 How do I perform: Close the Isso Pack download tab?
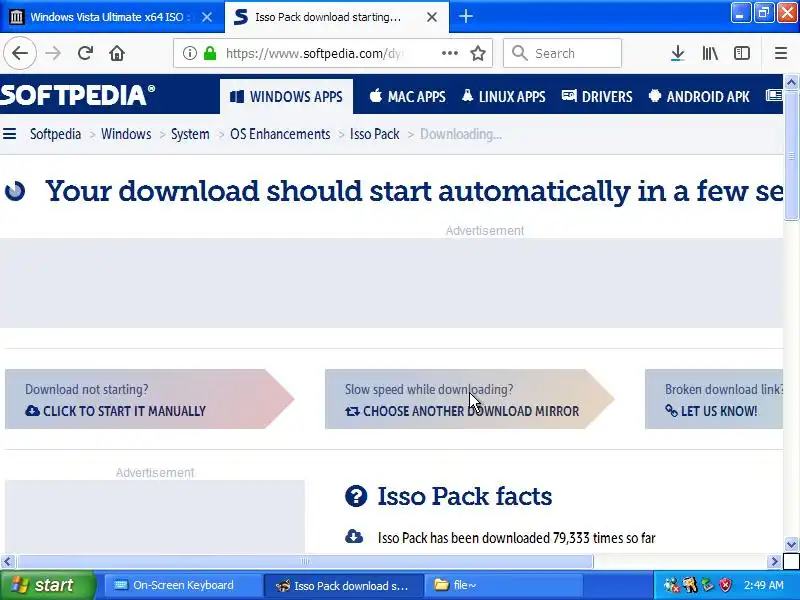coord(432,17)
